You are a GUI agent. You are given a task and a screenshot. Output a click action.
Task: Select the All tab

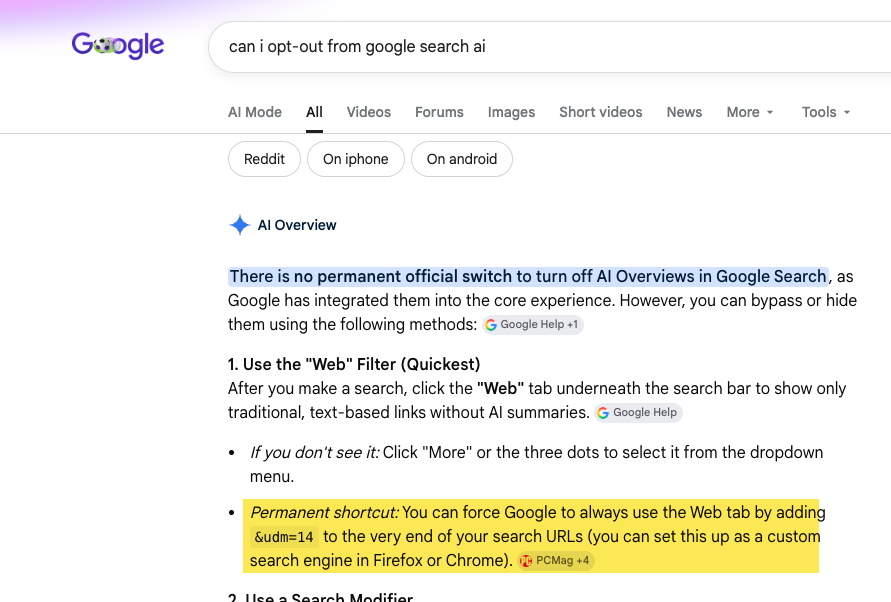(314, 112)
